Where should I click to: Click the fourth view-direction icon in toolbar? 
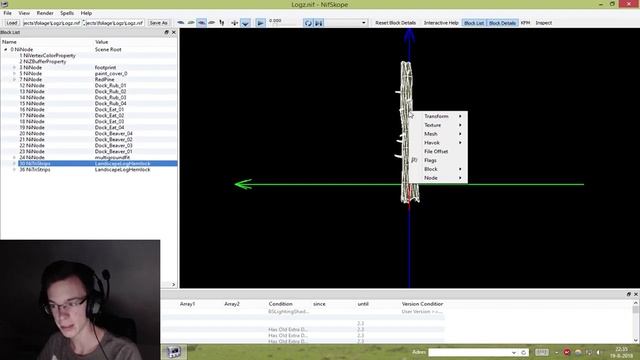[211, 23]
